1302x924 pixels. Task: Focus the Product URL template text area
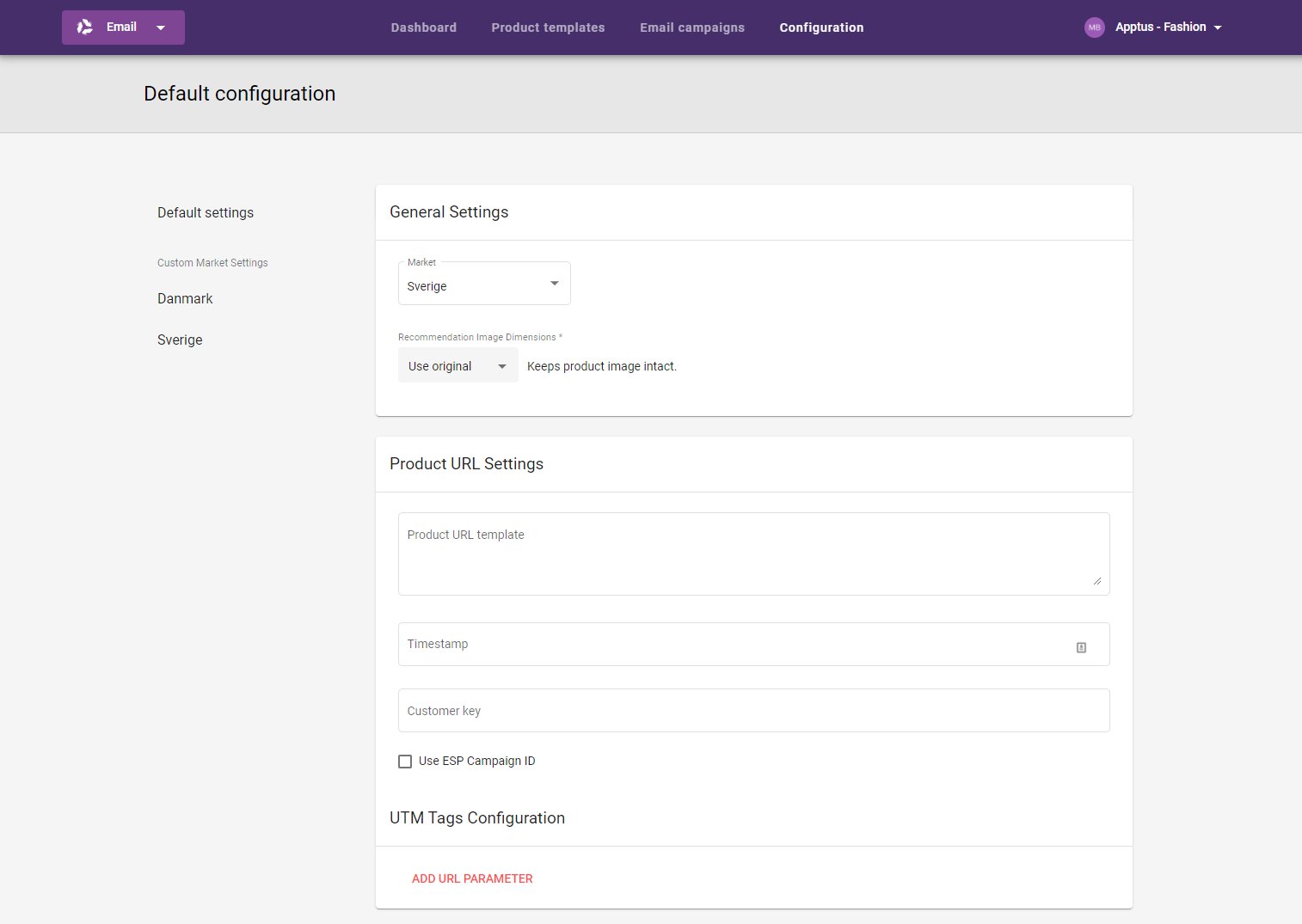coord(753,554)
